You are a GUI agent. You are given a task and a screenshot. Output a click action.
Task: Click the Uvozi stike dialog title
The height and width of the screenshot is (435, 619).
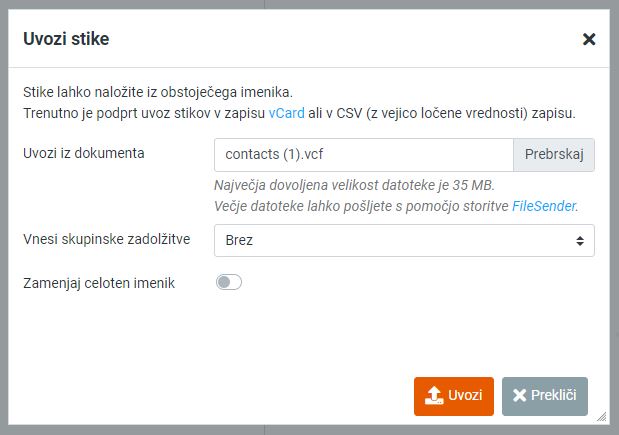click(x=66, y=39)
